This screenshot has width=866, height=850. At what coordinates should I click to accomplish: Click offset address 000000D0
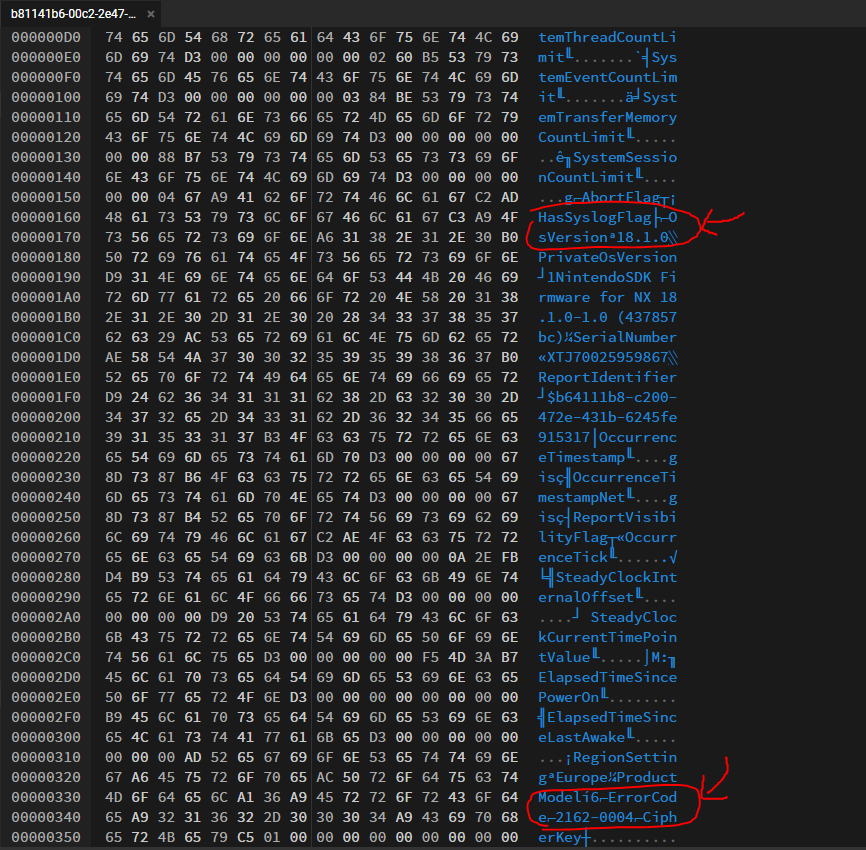[x=46, y=38]
